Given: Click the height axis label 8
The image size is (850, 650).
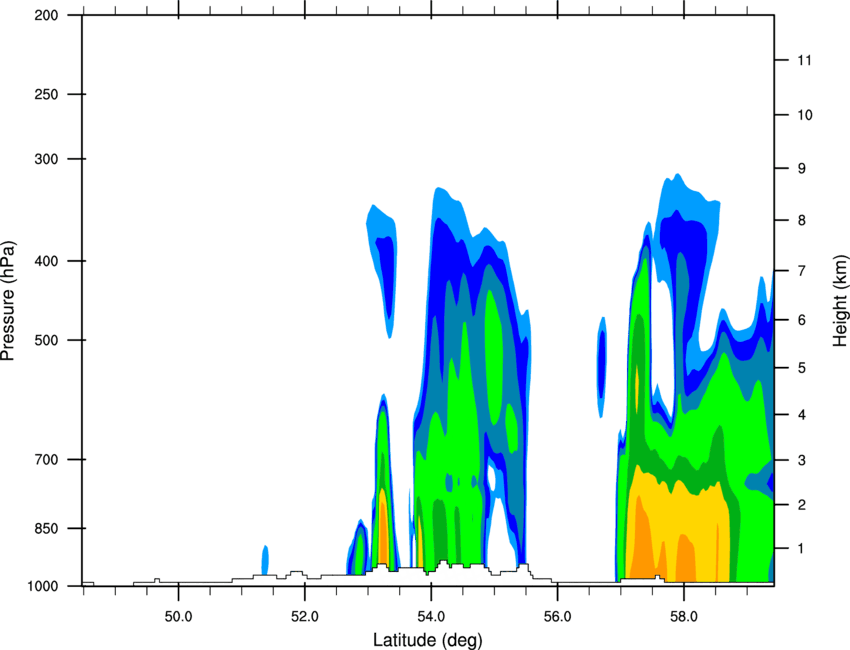Looking at the screenshot, I should click(x=802, y=220).
